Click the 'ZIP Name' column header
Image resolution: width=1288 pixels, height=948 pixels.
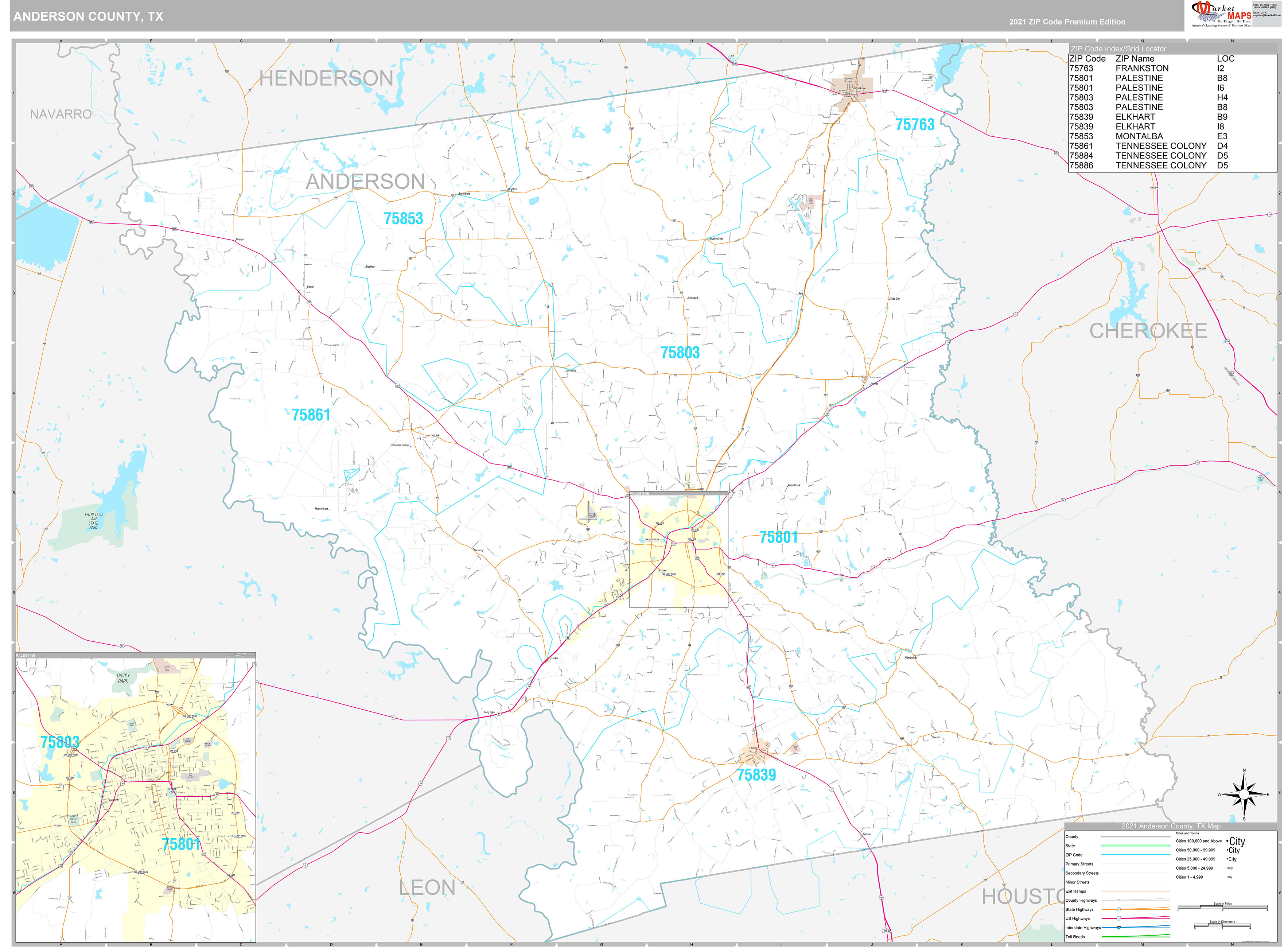(x=1135, y=59)
